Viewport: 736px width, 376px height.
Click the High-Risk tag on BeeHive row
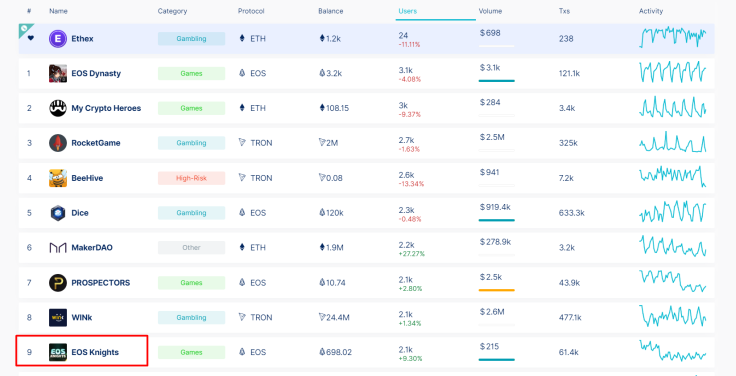192,178
